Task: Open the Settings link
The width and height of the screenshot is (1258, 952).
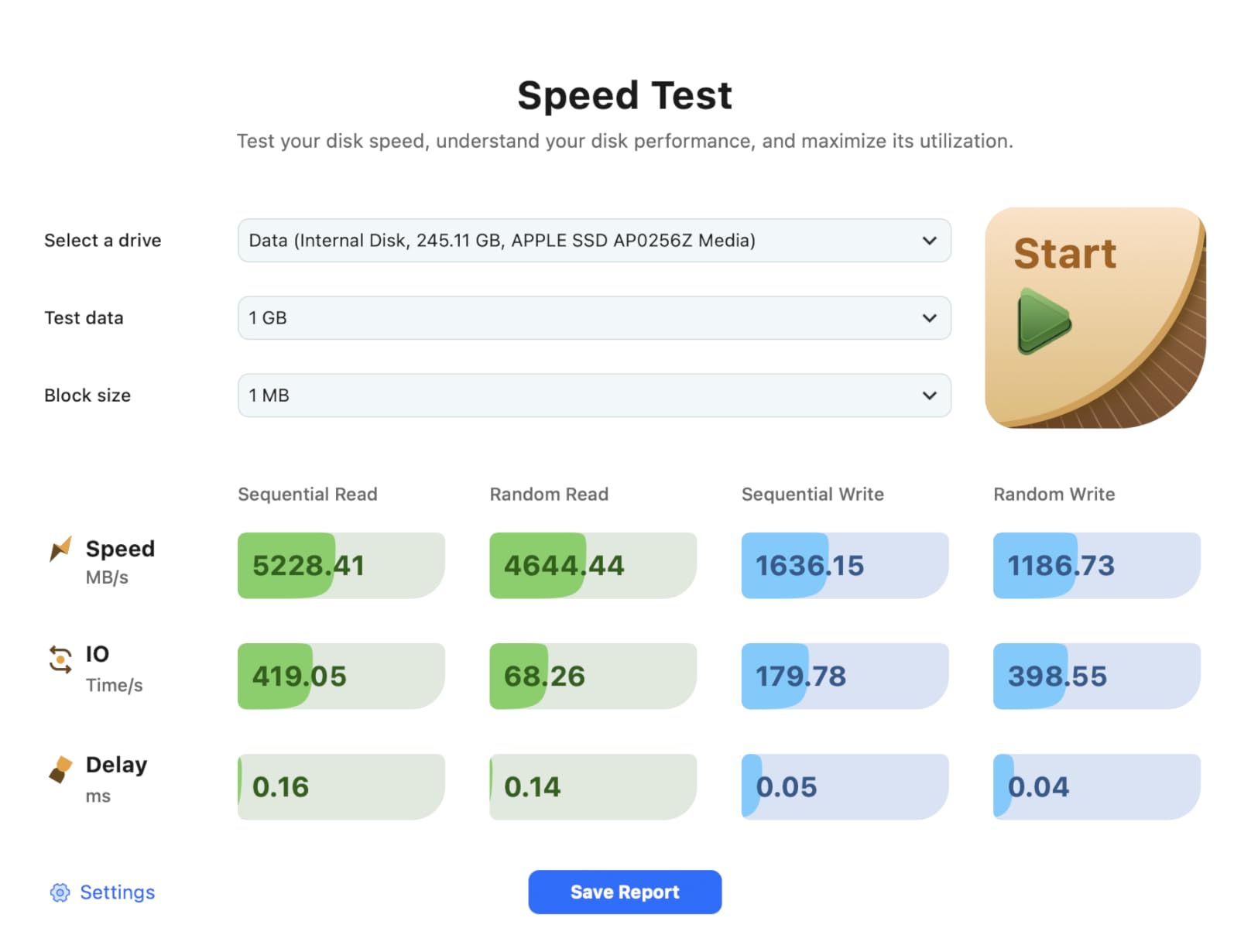Action: pos(117,892)
